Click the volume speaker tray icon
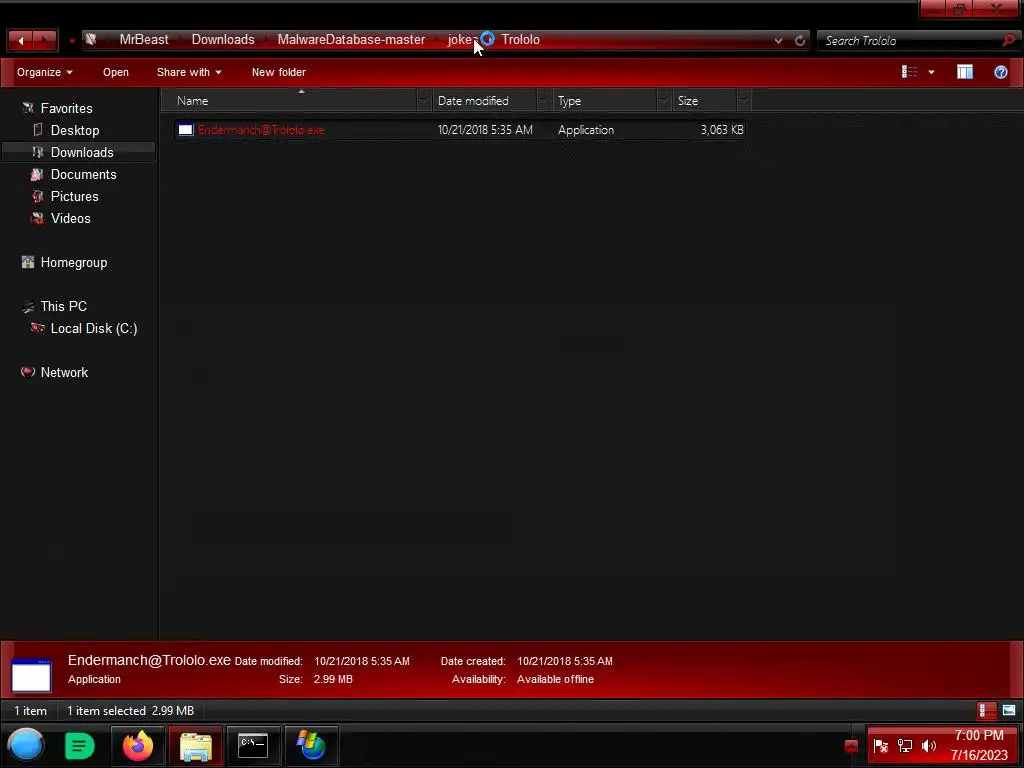Screen dimensions: 1024x768 coord(929,746)
